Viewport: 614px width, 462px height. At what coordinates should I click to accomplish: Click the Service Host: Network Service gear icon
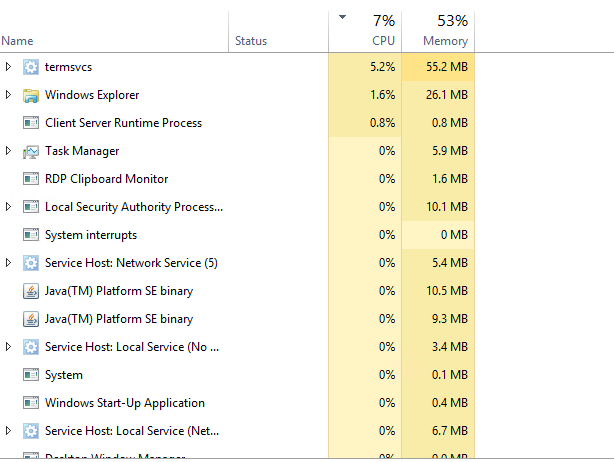pyautogui.click(x=31, y=263)
